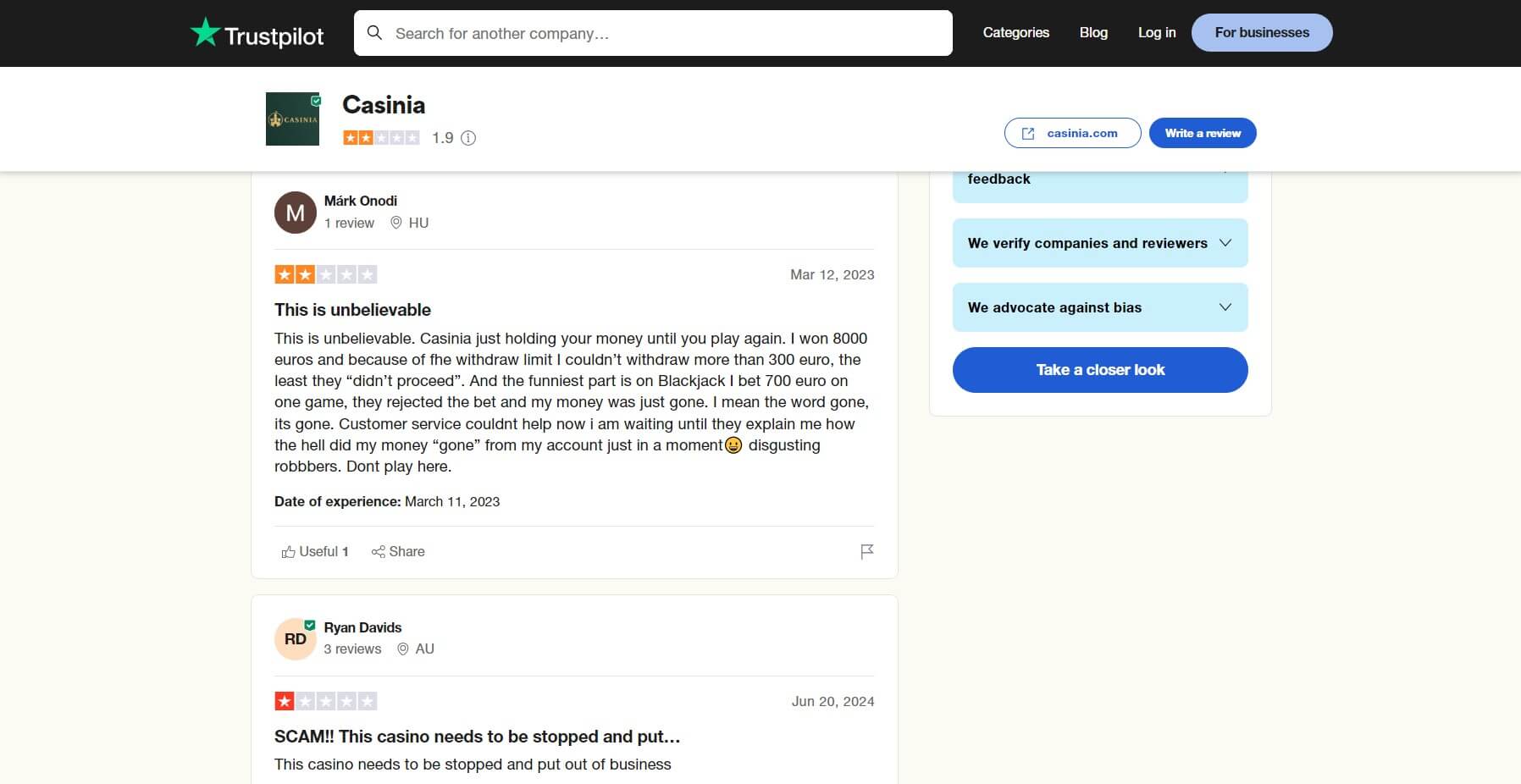Report Márk's review with the flag icon
Viewport: 1521px width, 784px height.
866,551
